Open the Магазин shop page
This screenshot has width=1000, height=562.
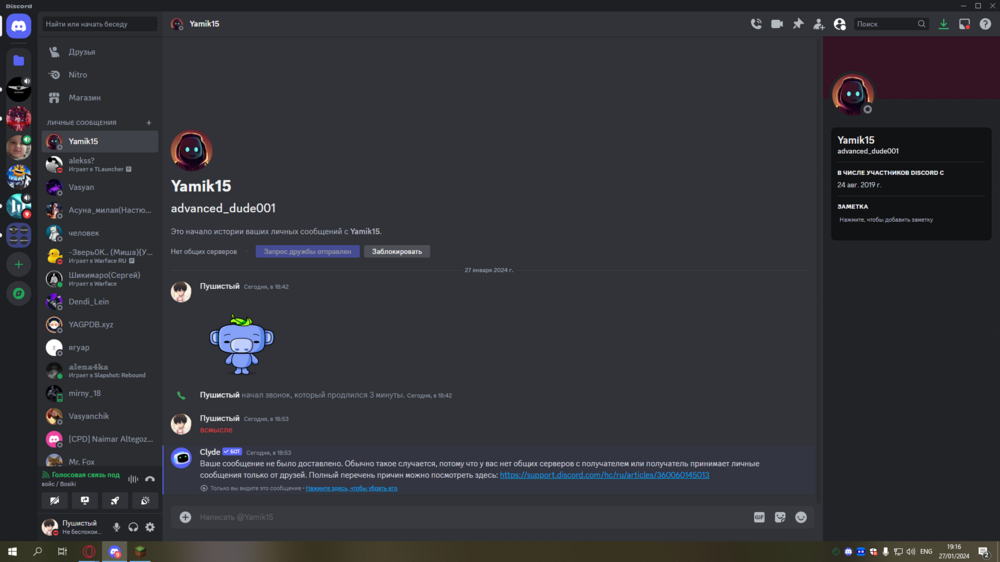click(99, 98)
